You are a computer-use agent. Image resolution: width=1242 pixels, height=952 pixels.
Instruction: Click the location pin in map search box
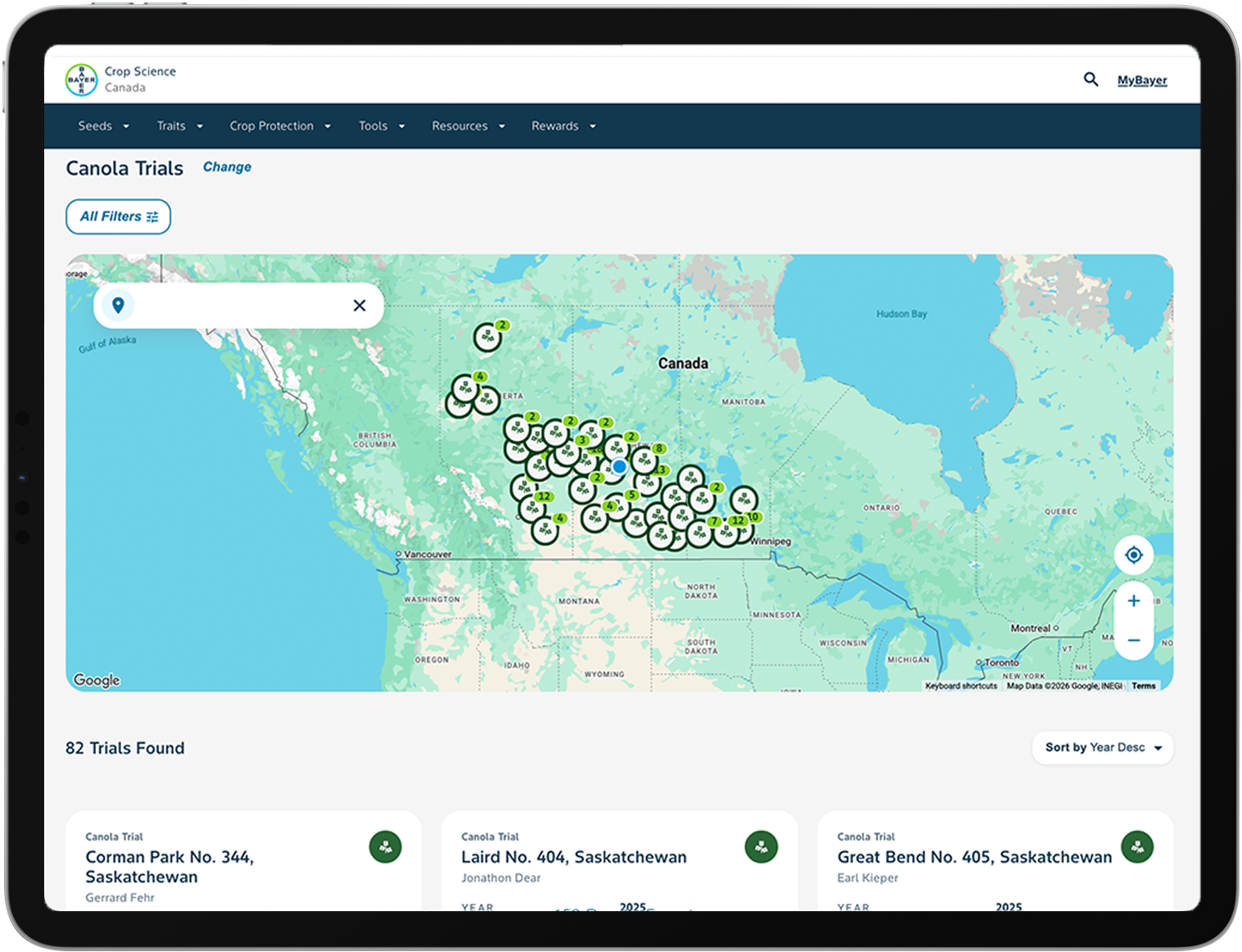(118, 305)
